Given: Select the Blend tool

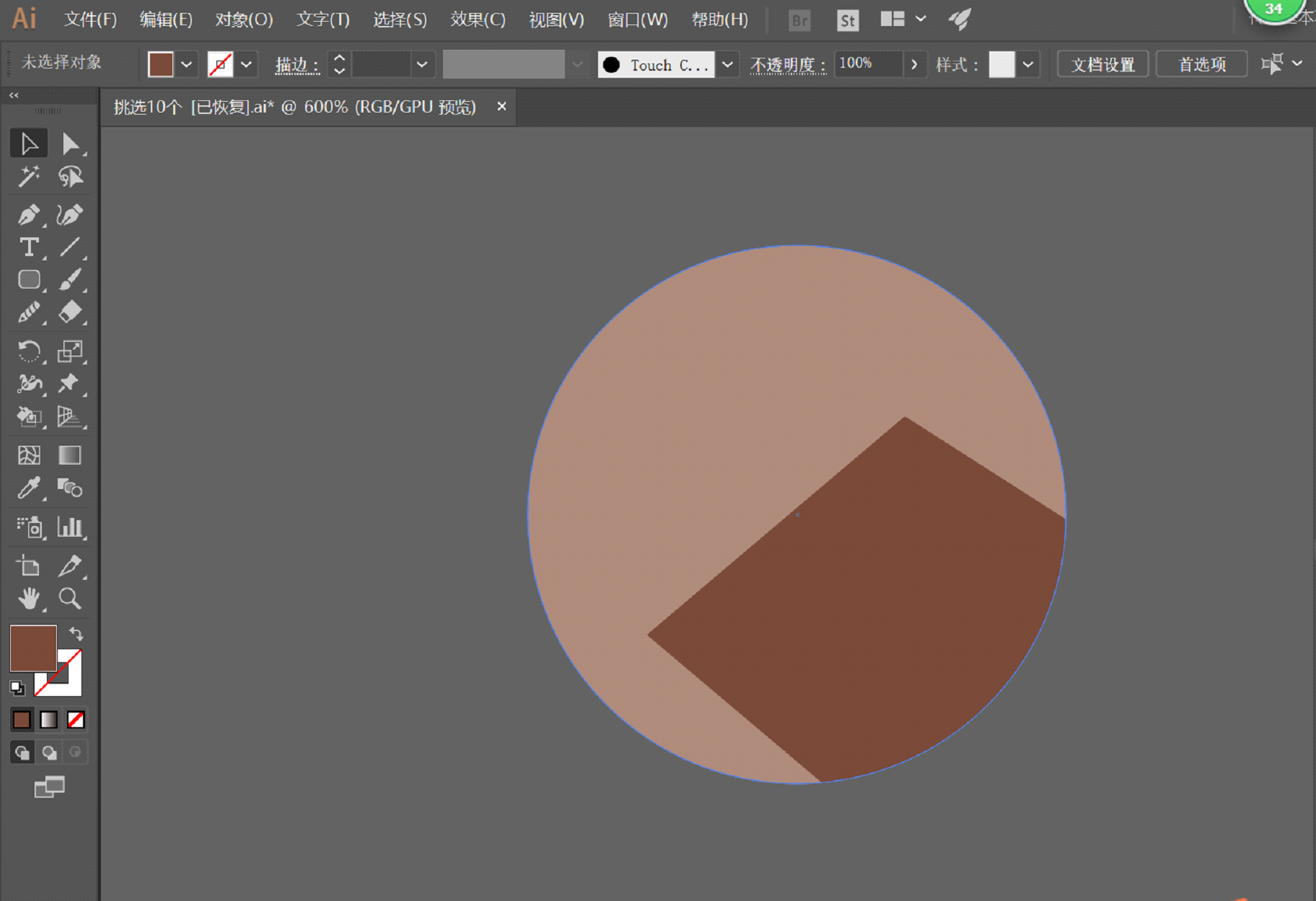Looking at the screenshot, I should point(70,488).
